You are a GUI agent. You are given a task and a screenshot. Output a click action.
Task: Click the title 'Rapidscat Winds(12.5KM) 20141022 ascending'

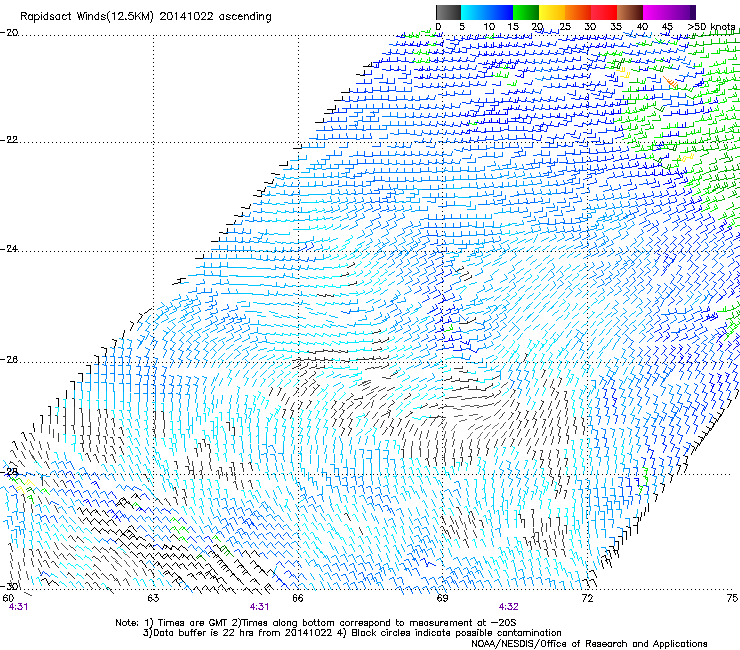pyautogui.click(x=146, y=17)
